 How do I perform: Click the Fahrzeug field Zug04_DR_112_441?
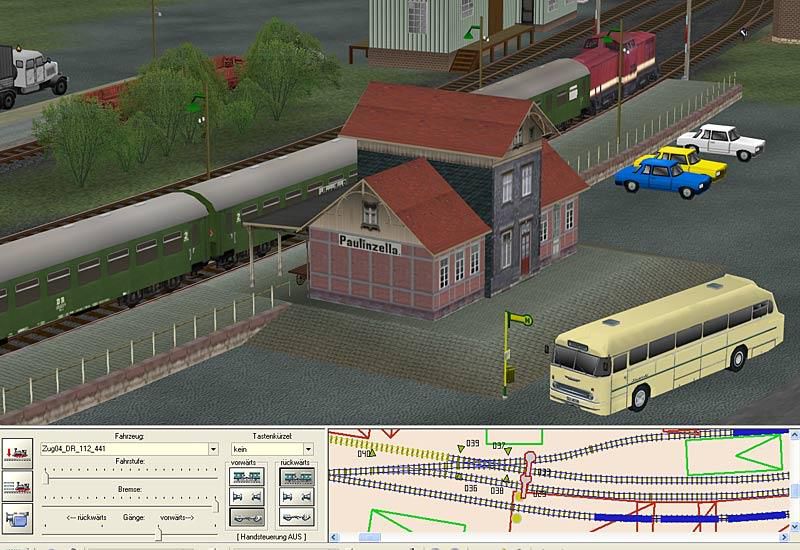click(124, 450)
